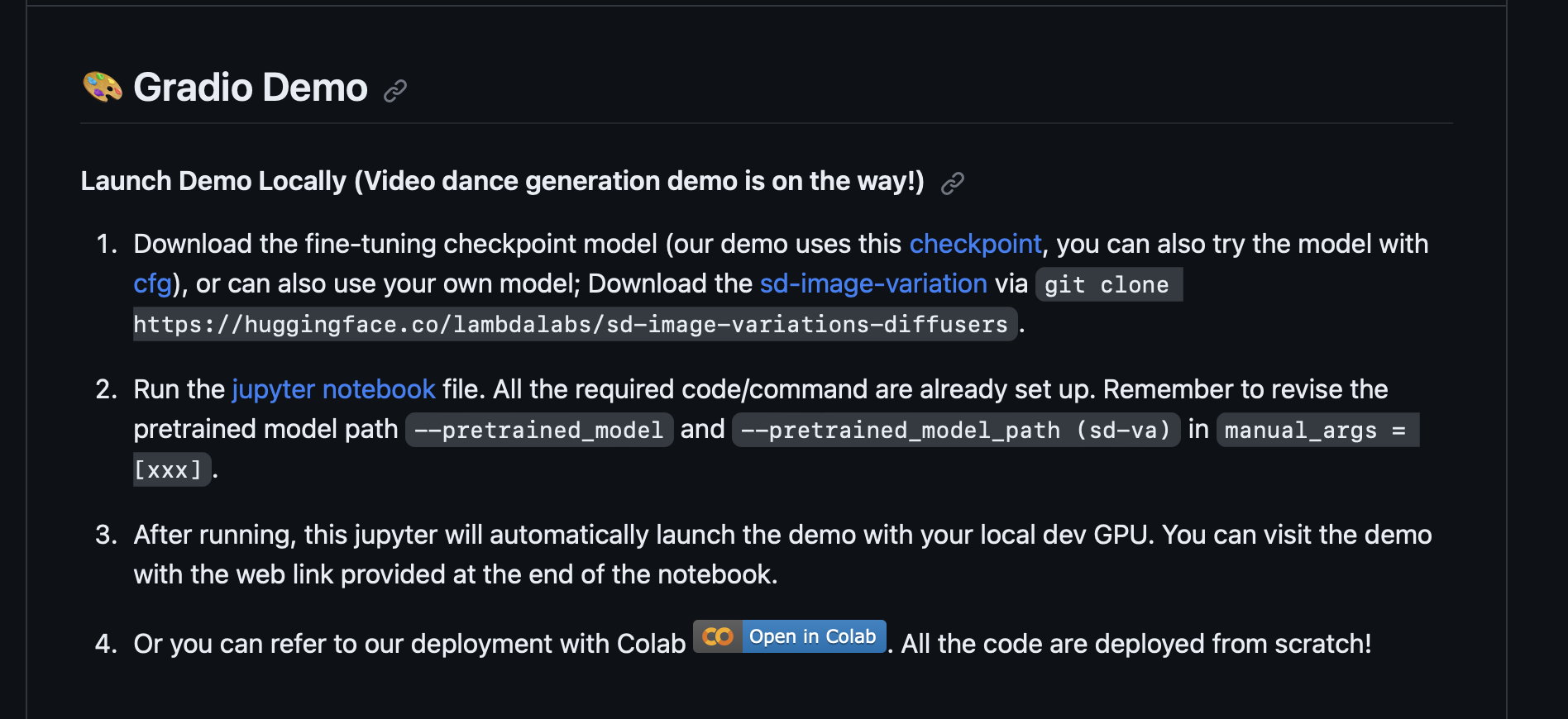1568x719 pixels.
Task: Click the --pretrained_model code snippet
Action: click(539, 430)
